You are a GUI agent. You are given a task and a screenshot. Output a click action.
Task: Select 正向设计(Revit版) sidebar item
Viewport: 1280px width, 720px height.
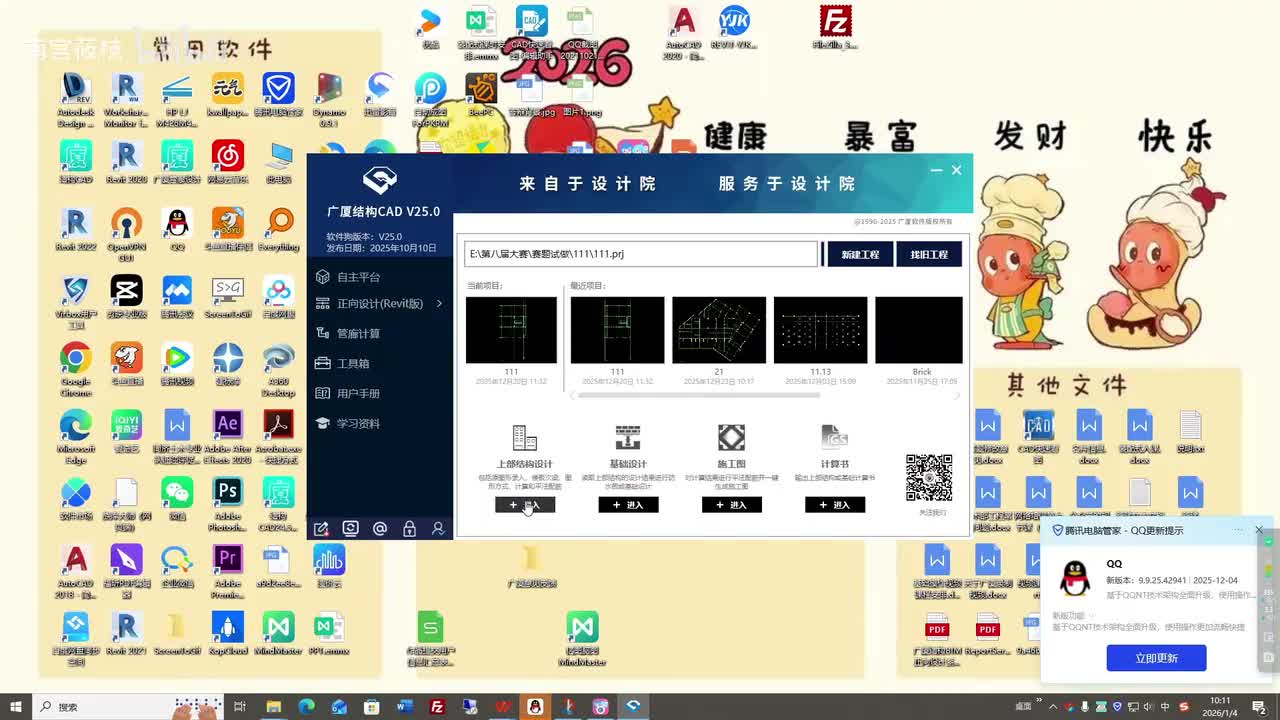379,303
